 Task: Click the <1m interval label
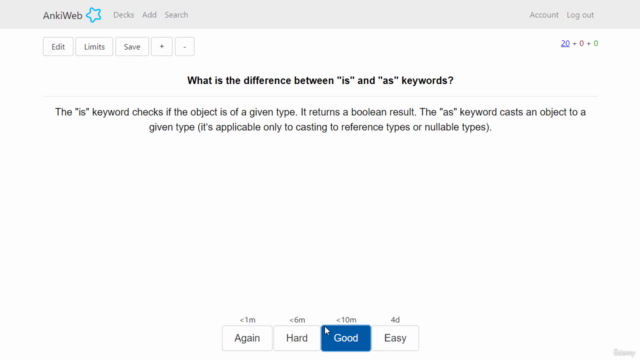[247, 320]
